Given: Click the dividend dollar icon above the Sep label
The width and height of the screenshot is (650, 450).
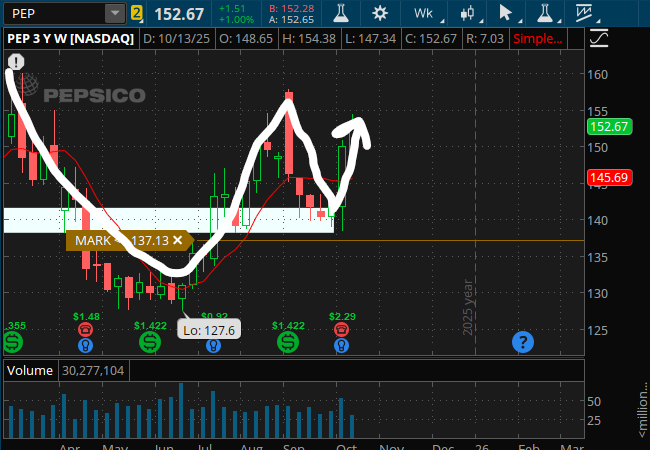Looking at the screenshot, I should pyautogui.click(x=288, y=342).
